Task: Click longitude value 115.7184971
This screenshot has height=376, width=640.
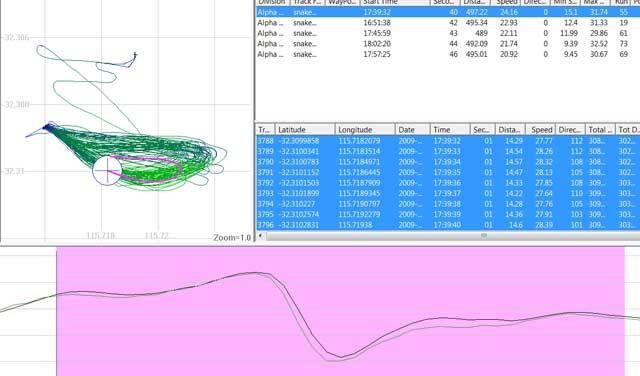Action: point(359,162)
